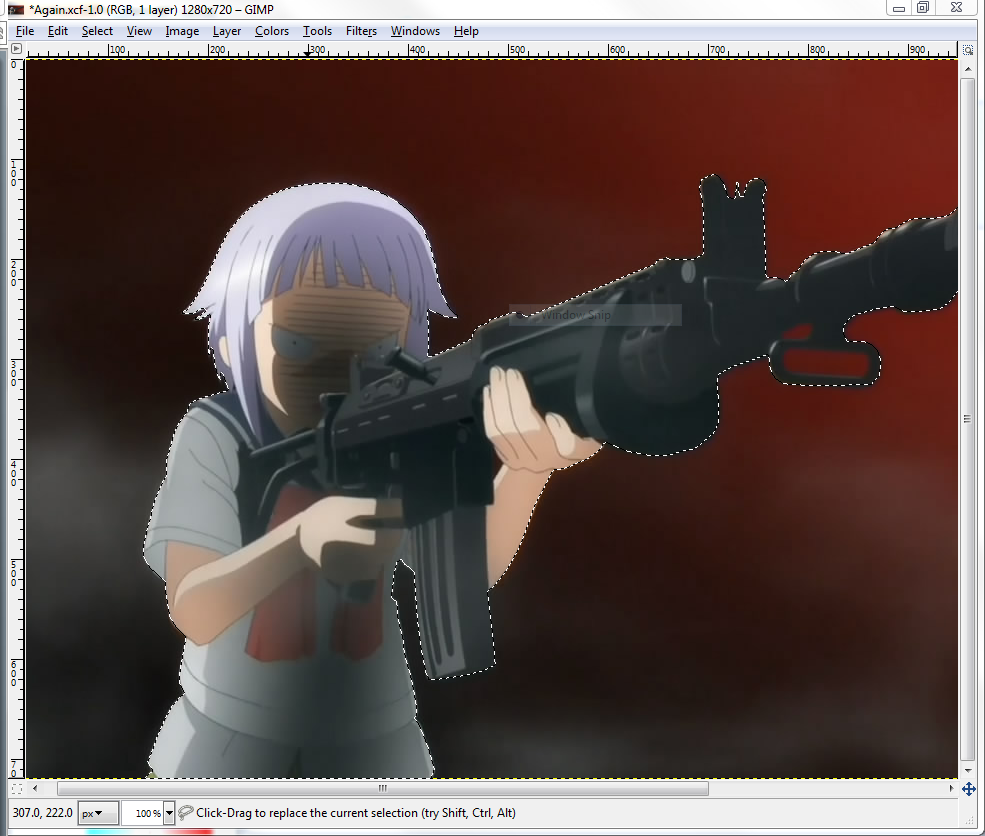Viewport: 985px width, 836px height.
Task: Open the Tools menu
Action: tap(317, 31)
